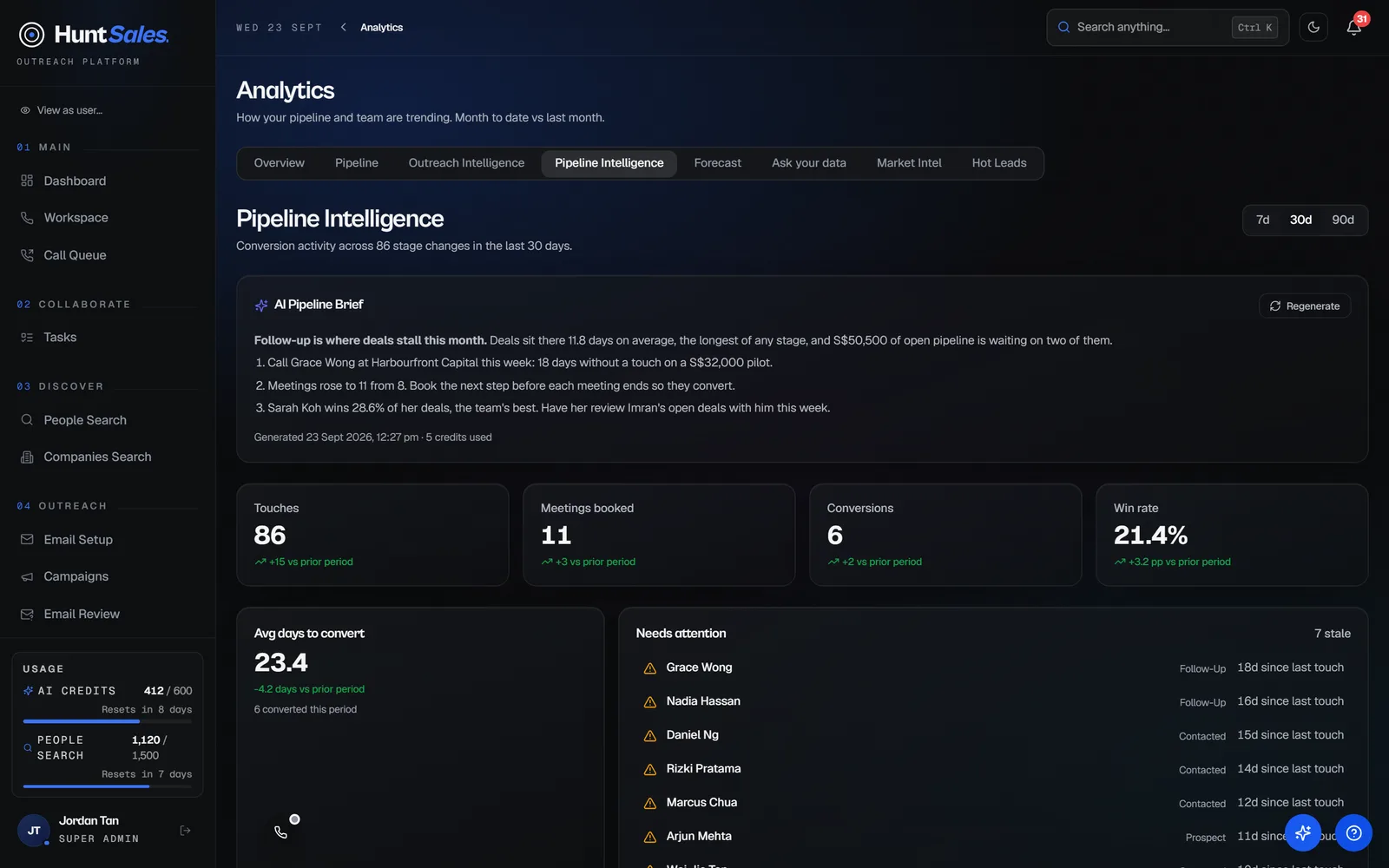
Task: Open Email Setup page
Action: 108,540
